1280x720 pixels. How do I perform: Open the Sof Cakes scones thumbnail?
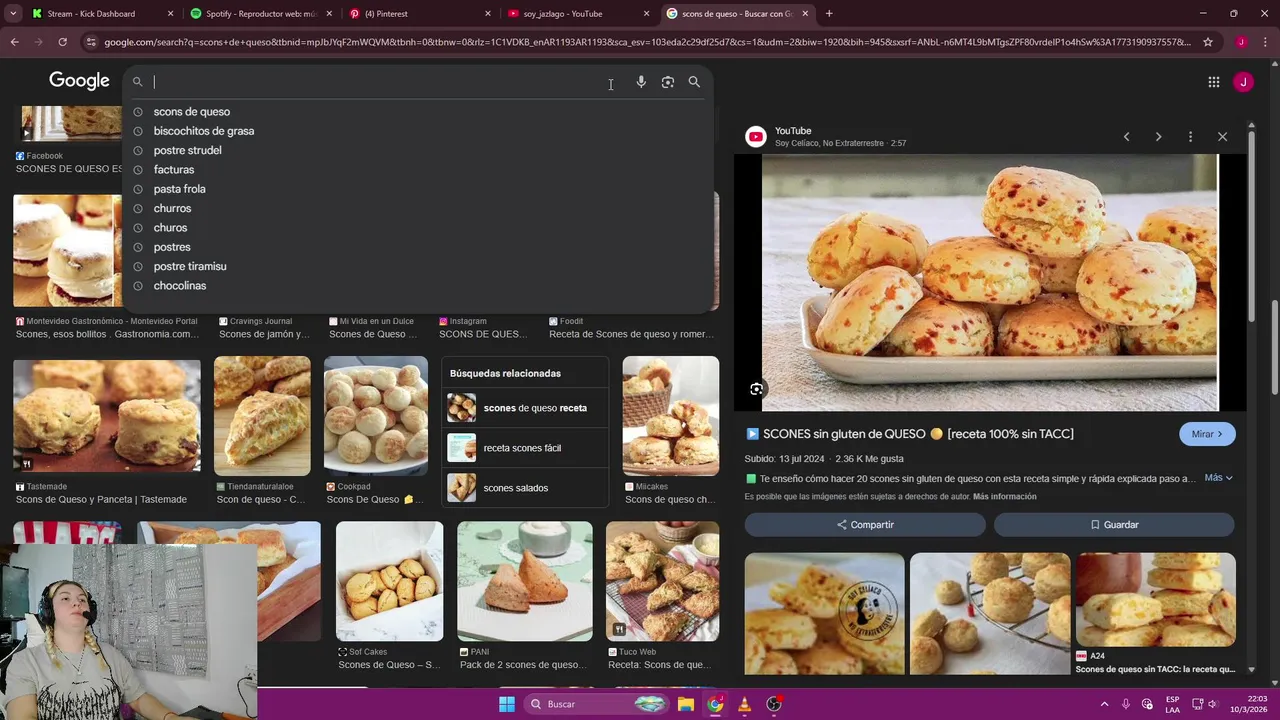click(x=389, y=581)
